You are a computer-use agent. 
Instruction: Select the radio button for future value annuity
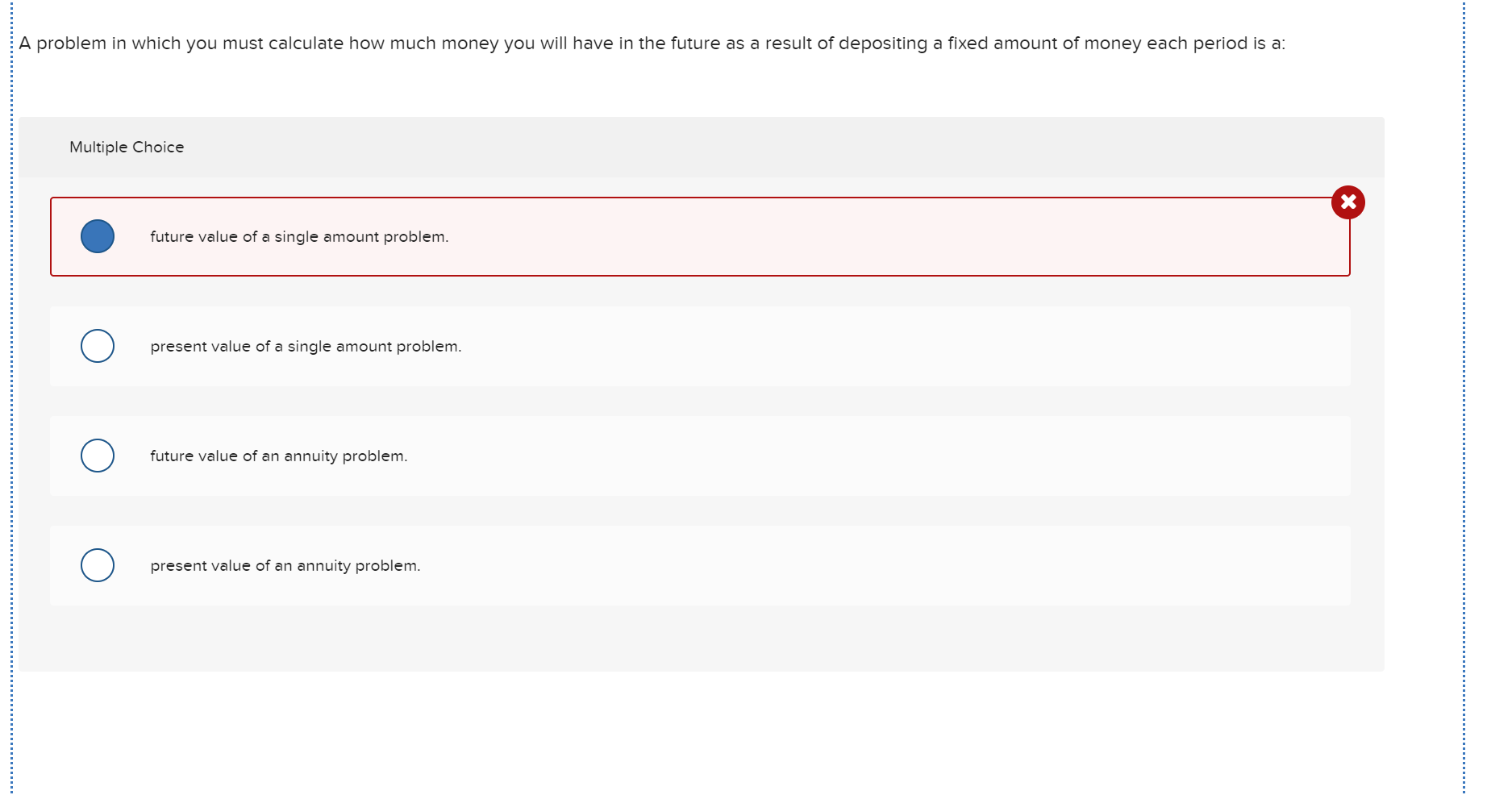point(97,455)
